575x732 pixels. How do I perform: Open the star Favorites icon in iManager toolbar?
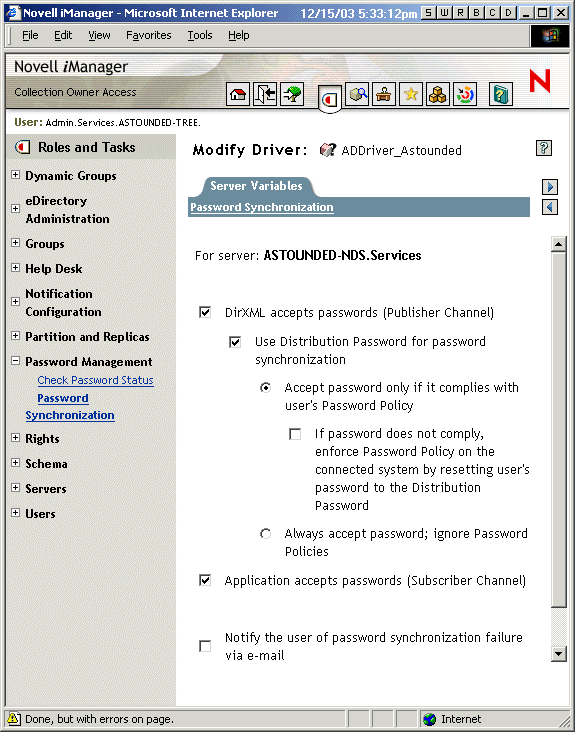click(411, 94)
